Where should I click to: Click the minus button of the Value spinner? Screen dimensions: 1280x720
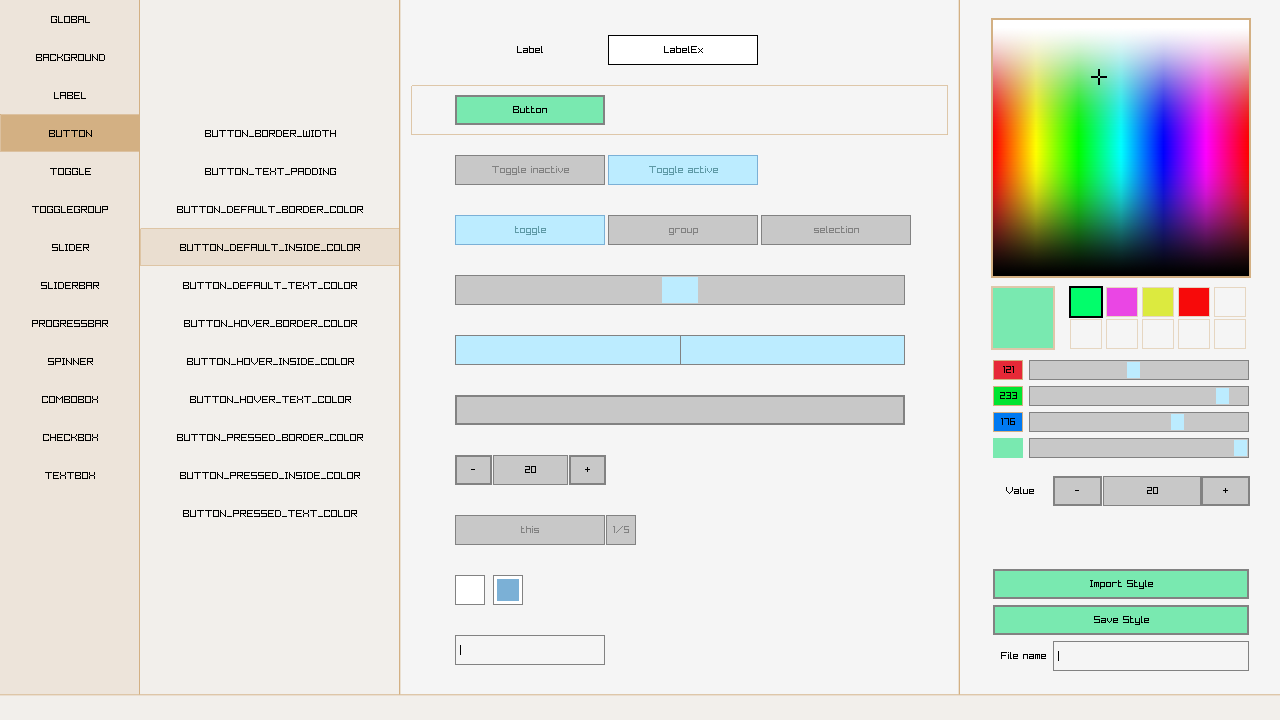1077,491
